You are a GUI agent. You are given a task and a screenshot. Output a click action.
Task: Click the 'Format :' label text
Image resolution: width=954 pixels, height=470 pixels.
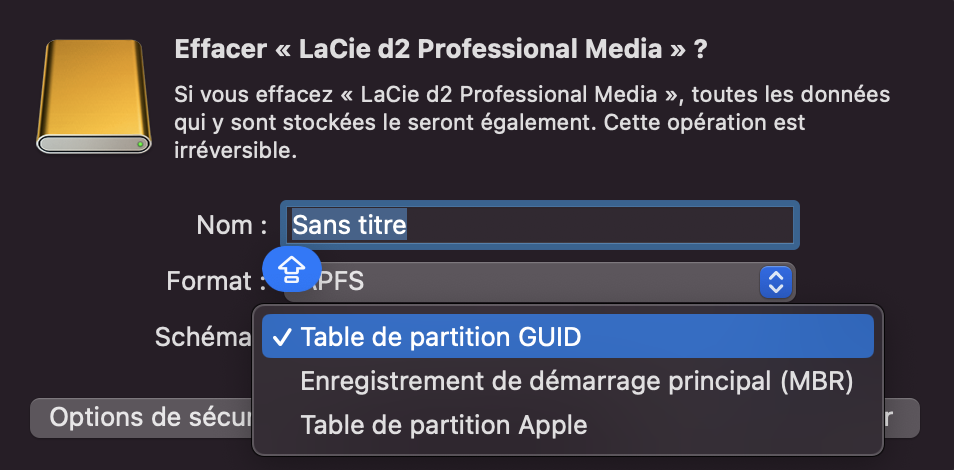click(209, 281)
